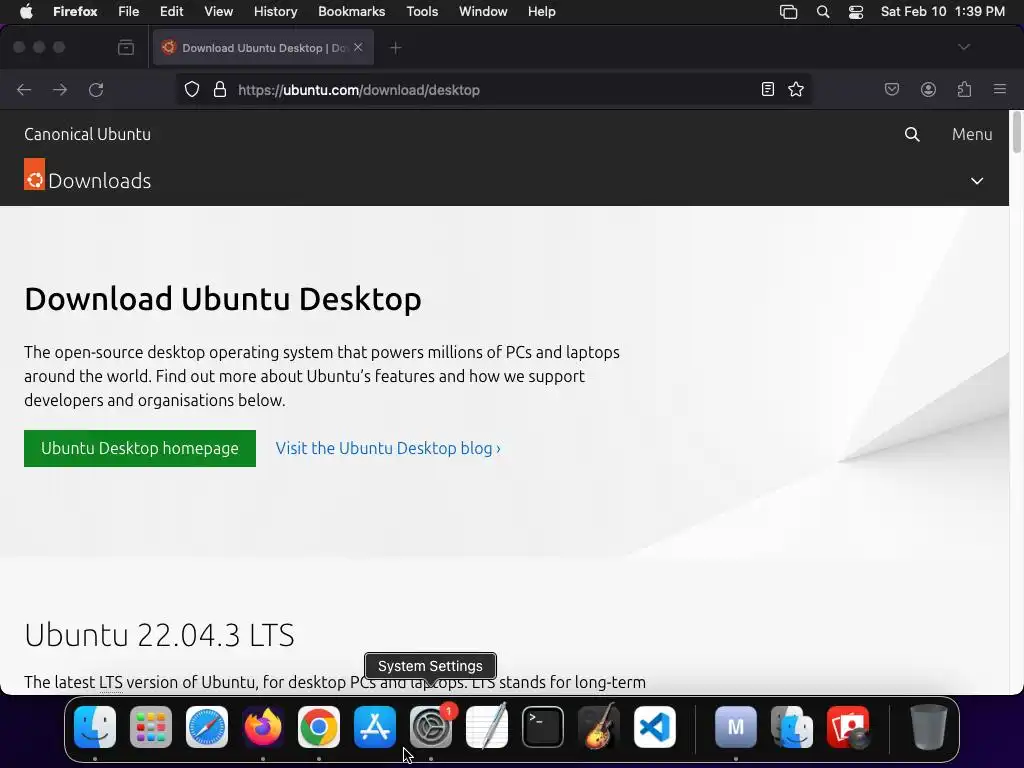Viewport: 1024px width, 768px height.
Task: Open the Ubuntu site Menu
Action: tap(972, 135)
